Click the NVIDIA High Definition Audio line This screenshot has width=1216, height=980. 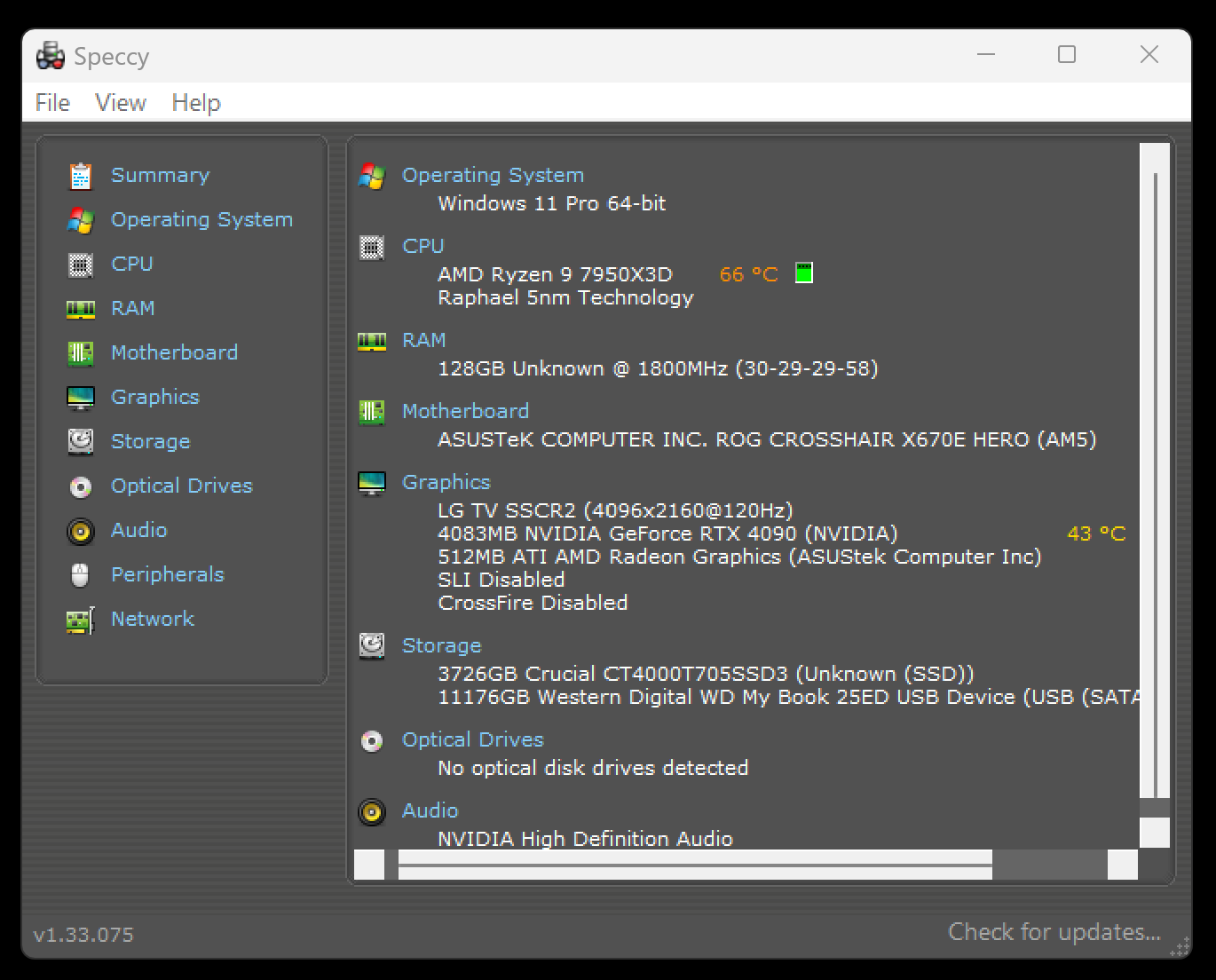[586, 839]
